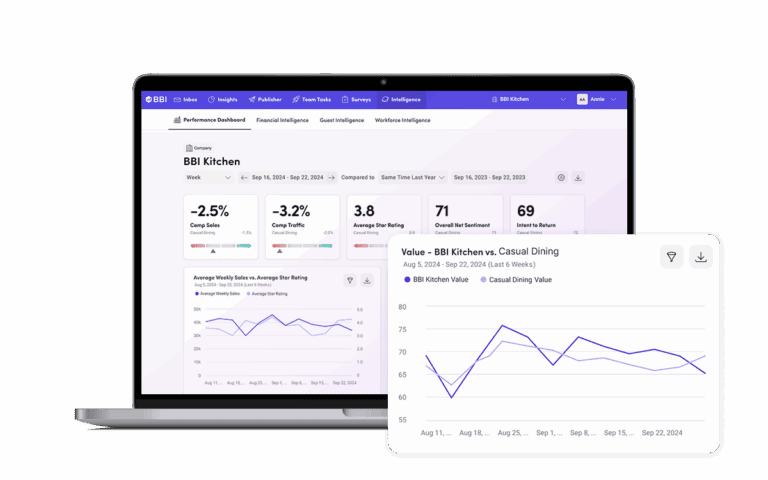Download the Value chart

[x=701, y=257]
